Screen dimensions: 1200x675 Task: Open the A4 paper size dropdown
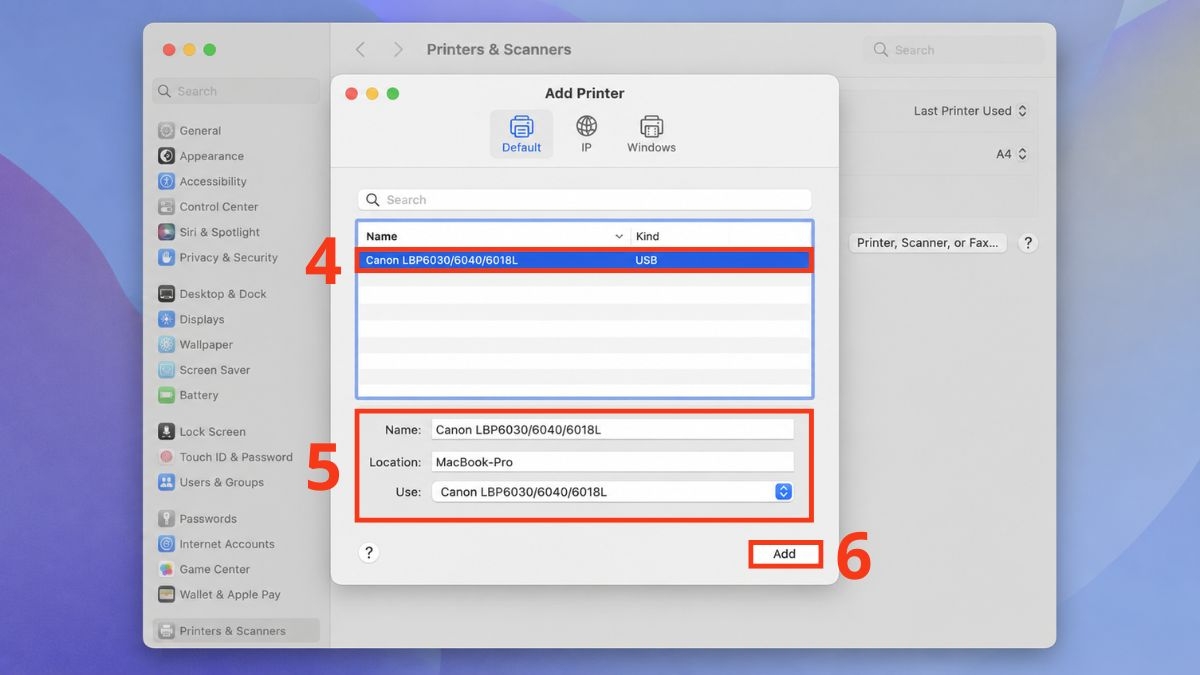(x=1011, y=154)
